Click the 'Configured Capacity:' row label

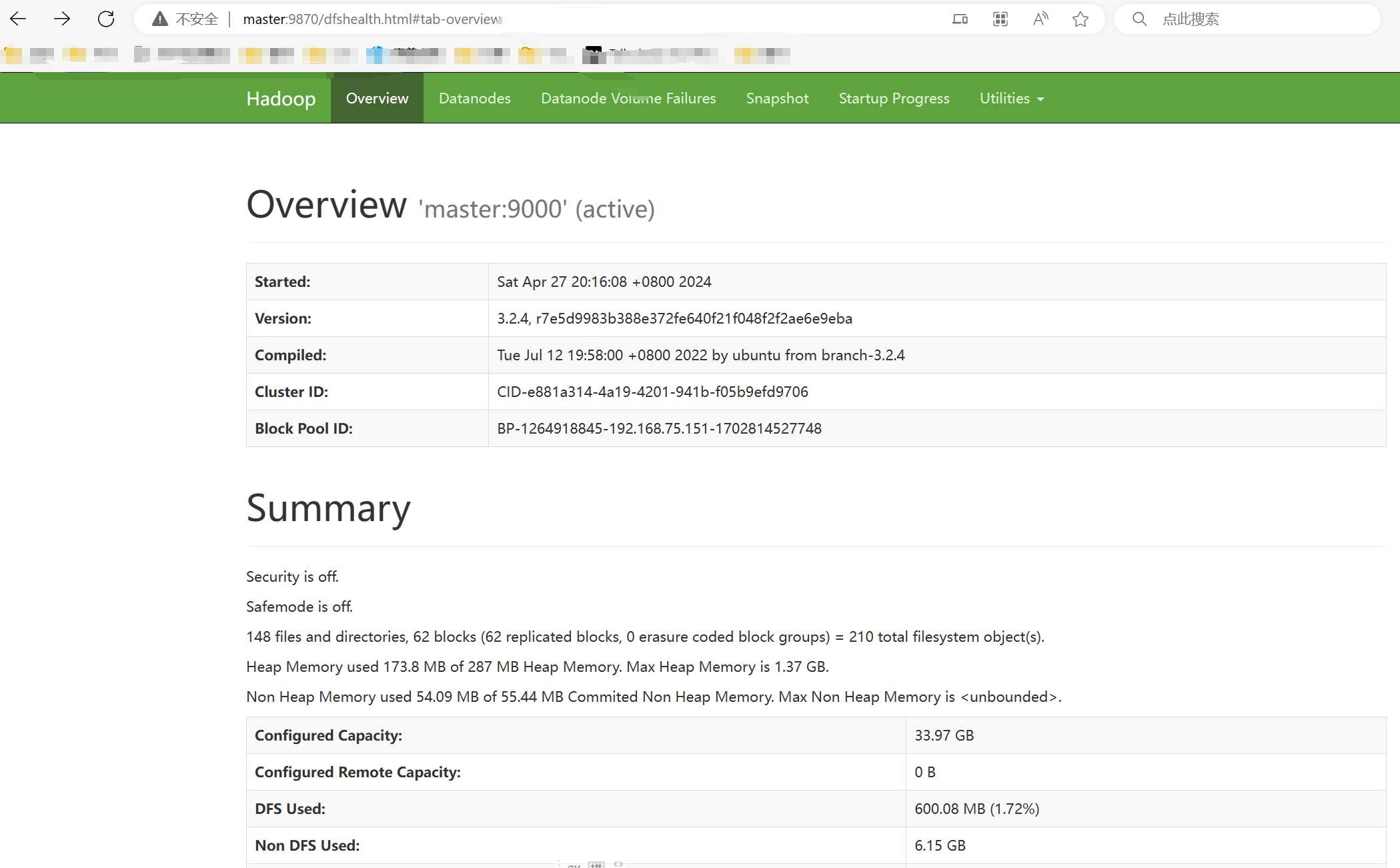pos(328,735)
